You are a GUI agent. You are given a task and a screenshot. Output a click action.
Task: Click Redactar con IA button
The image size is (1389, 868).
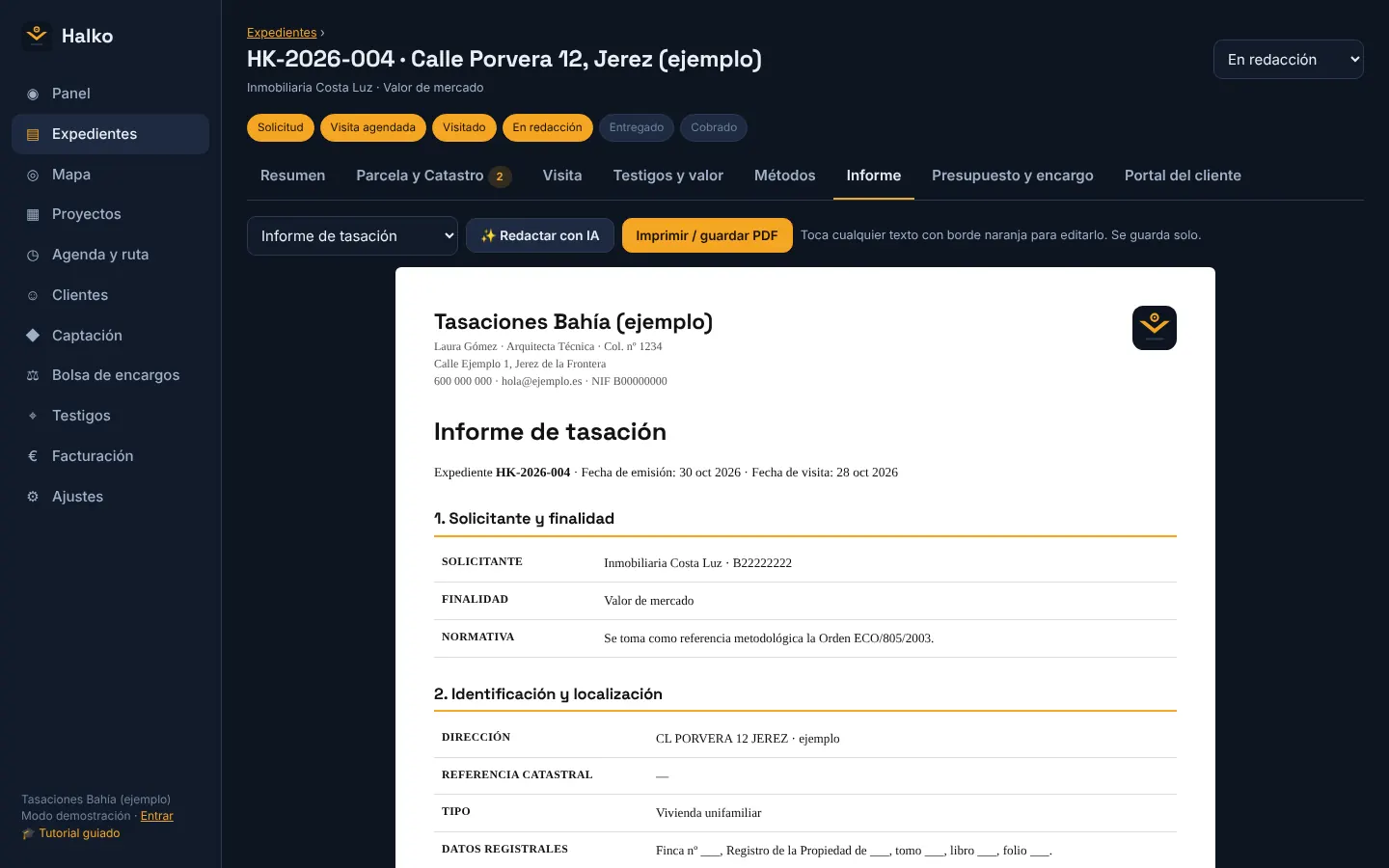click(540, 235)
